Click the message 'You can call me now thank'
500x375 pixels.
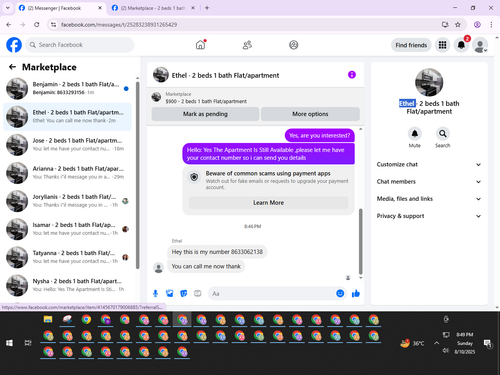[206, 266]
